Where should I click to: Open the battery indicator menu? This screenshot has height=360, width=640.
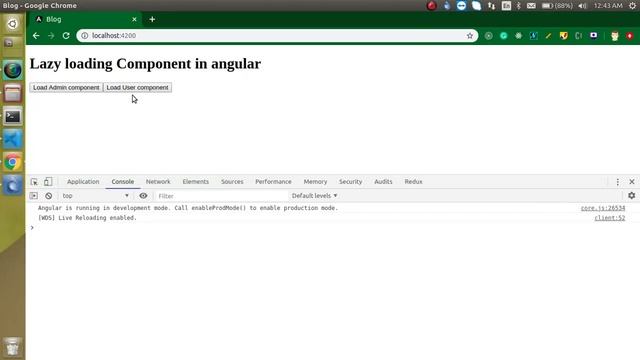[x=557, y=6]
